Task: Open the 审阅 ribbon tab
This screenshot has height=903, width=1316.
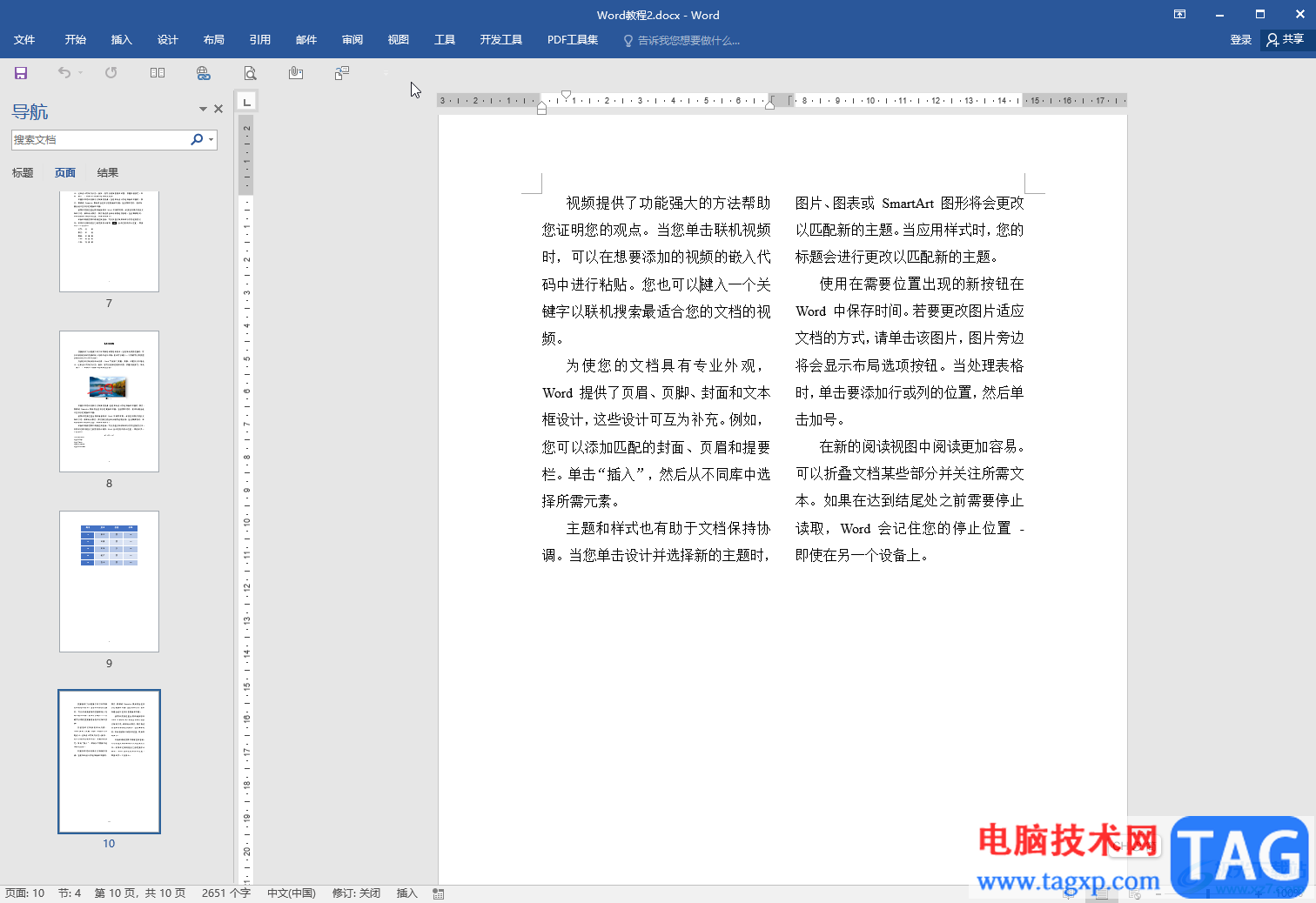Action: (352, 40)
